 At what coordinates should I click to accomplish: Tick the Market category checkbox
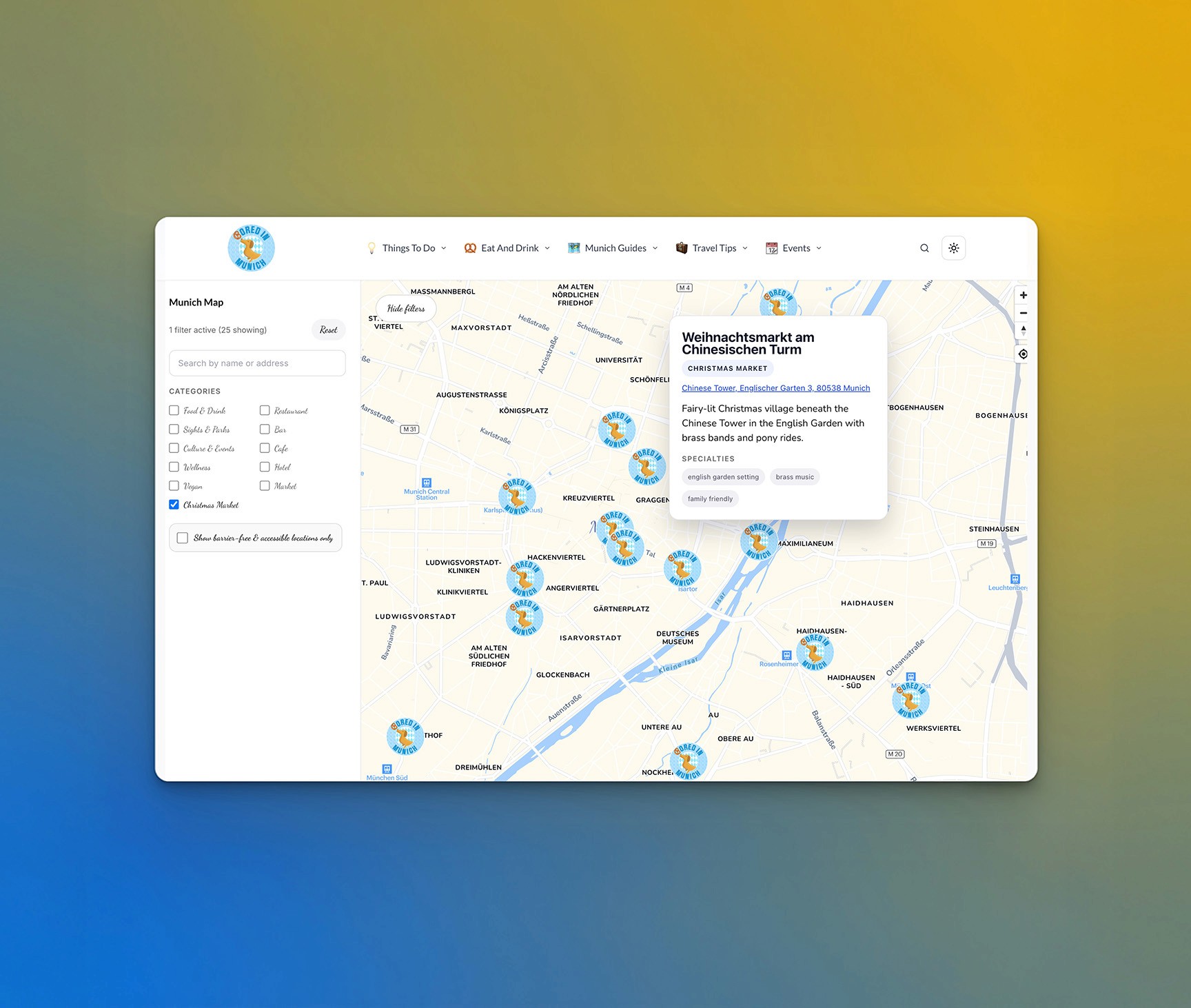(x=265, y=485)
